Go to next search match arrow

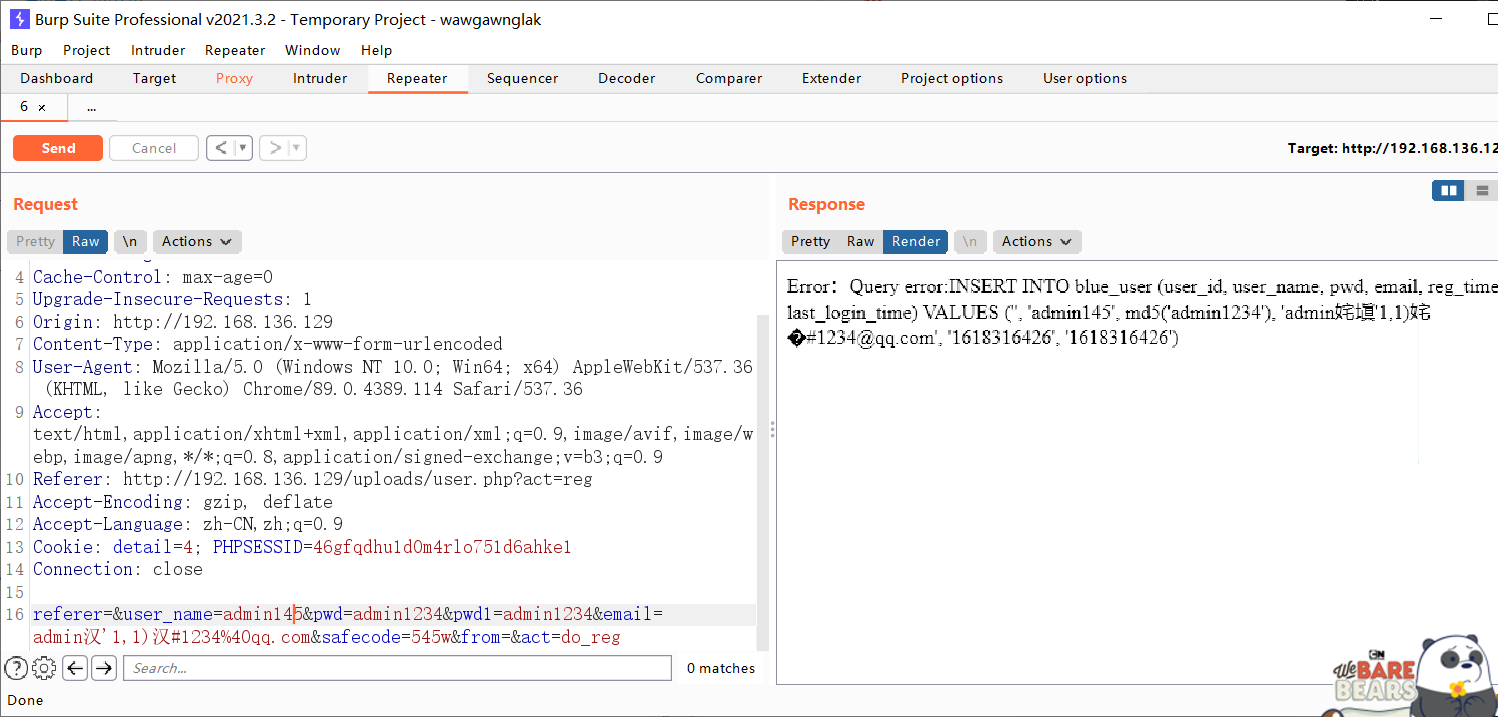pyautogui.click(x=104, y=668)
